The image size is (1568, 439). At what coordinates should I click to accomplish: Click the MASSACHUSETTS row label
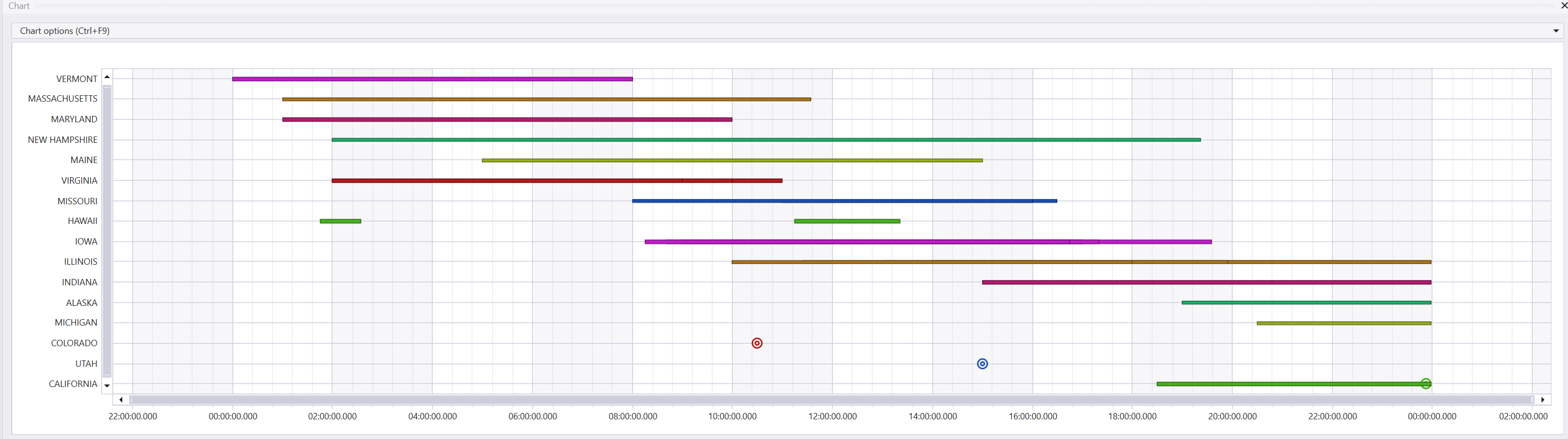click(x=63, y=99)
